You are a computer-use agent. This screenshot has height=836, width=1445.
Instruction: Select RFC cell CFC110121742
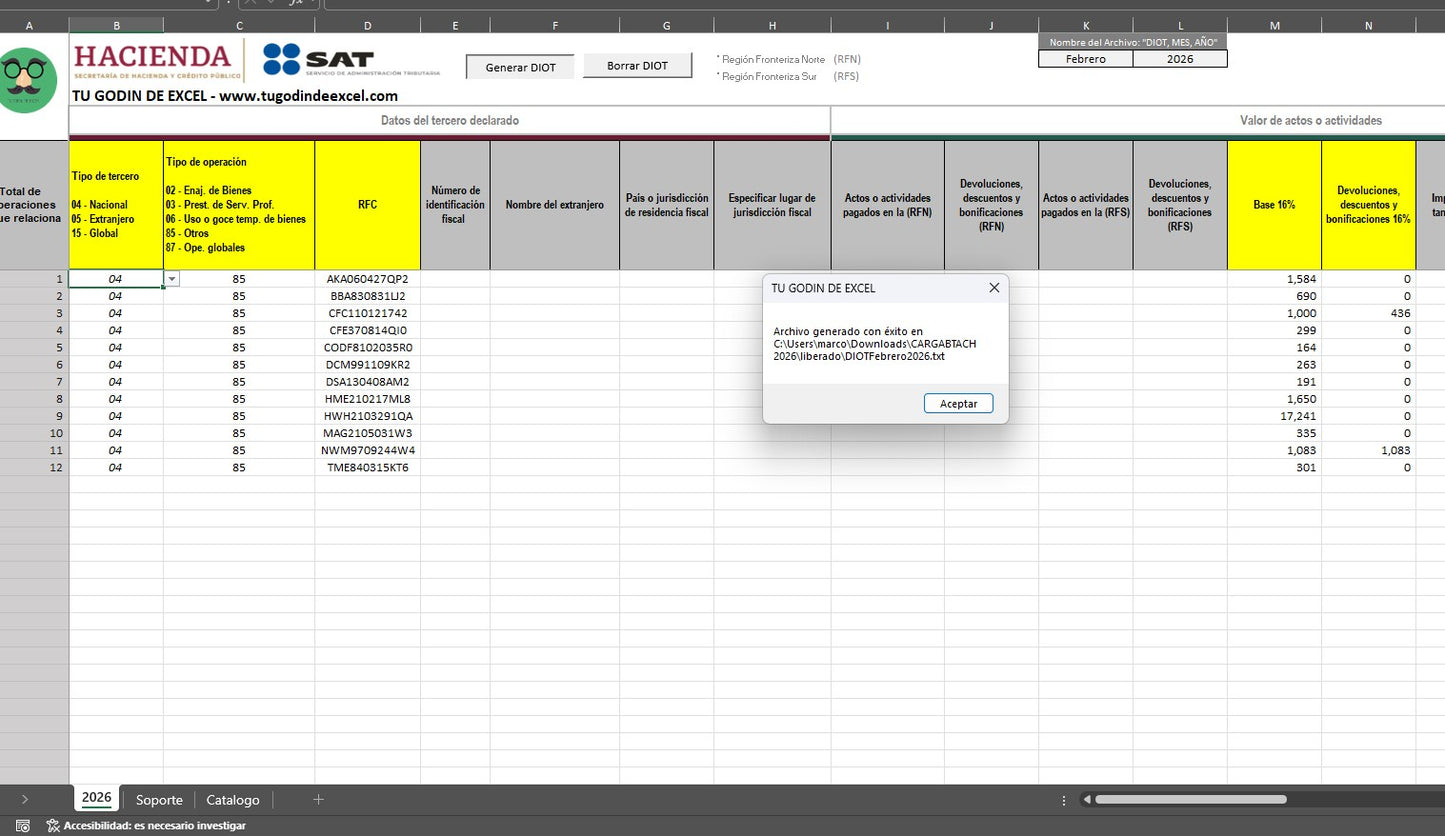[367, 313]
